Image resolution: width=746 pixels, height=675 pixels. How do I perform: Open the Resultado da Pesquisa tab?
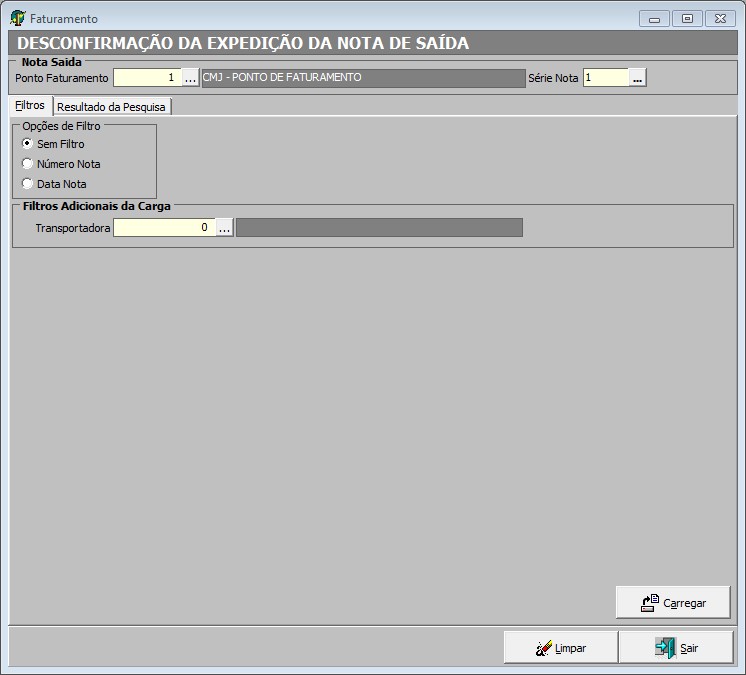[x=111, y=107]
